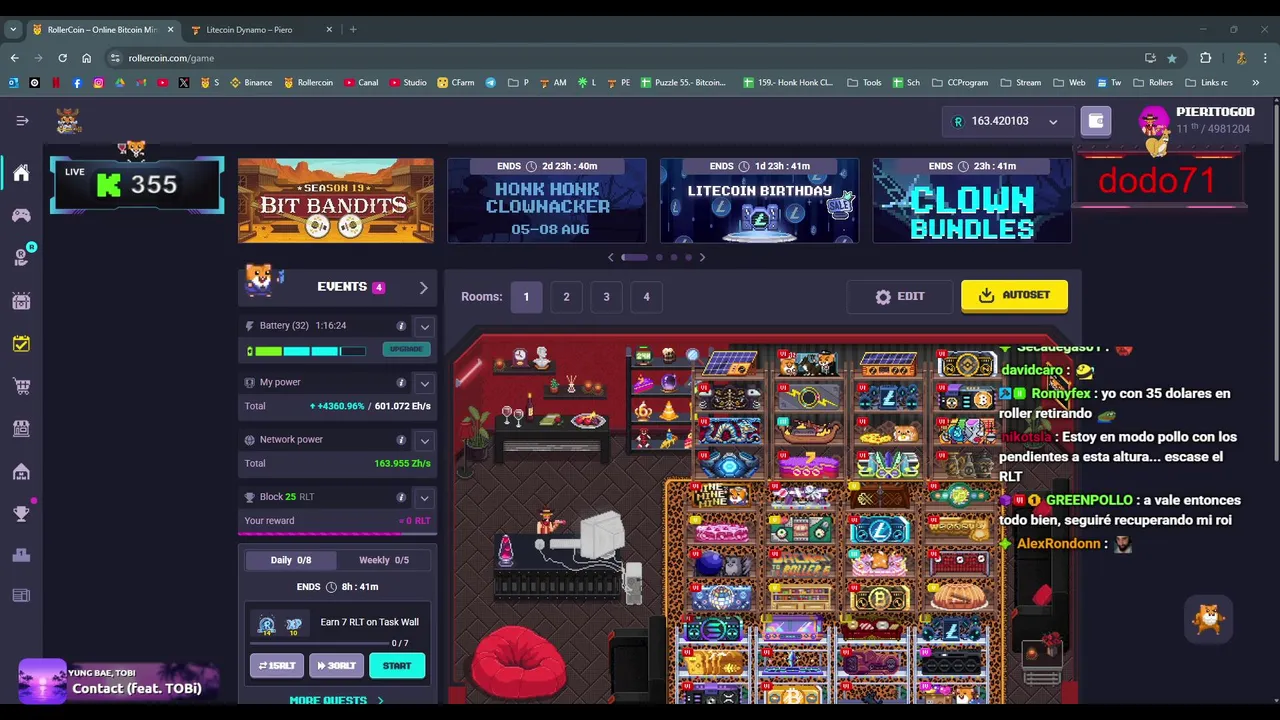This screenshot has width=1280, height=720.
Task: Open Instagram bookmark icon
Action: click(98, 83)
